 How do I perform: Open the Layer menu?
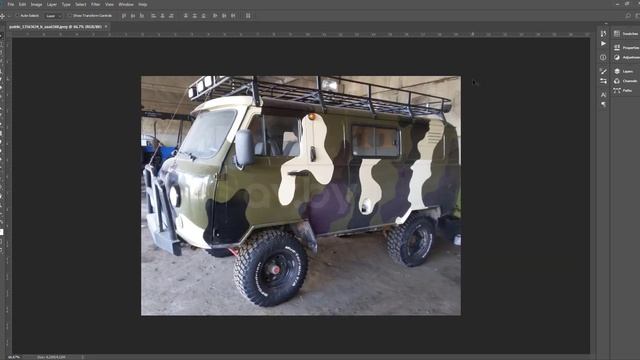click(52, 4)
